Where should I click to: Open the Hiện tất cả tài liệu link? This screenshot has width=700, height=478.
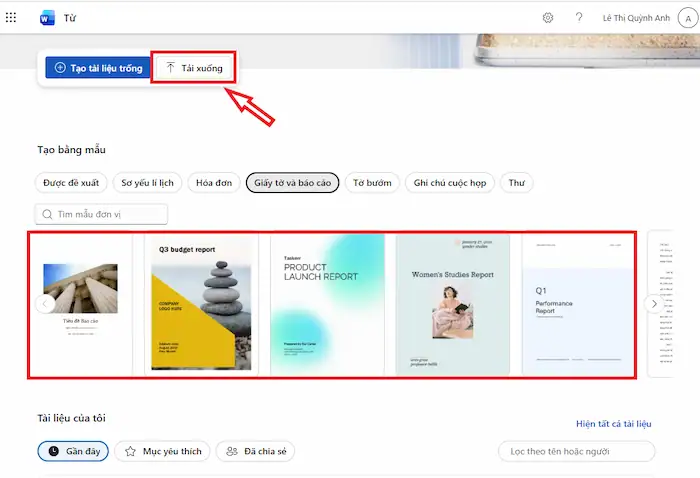[613, 424]
